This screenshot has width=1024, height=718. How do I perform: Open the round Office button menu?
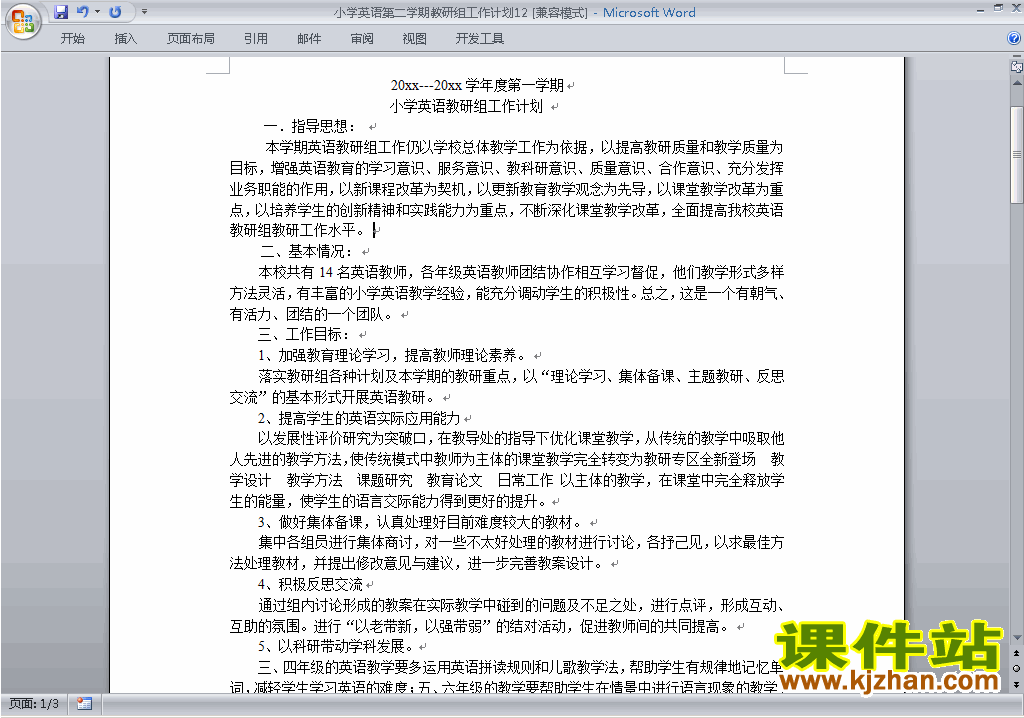(23, 21)
